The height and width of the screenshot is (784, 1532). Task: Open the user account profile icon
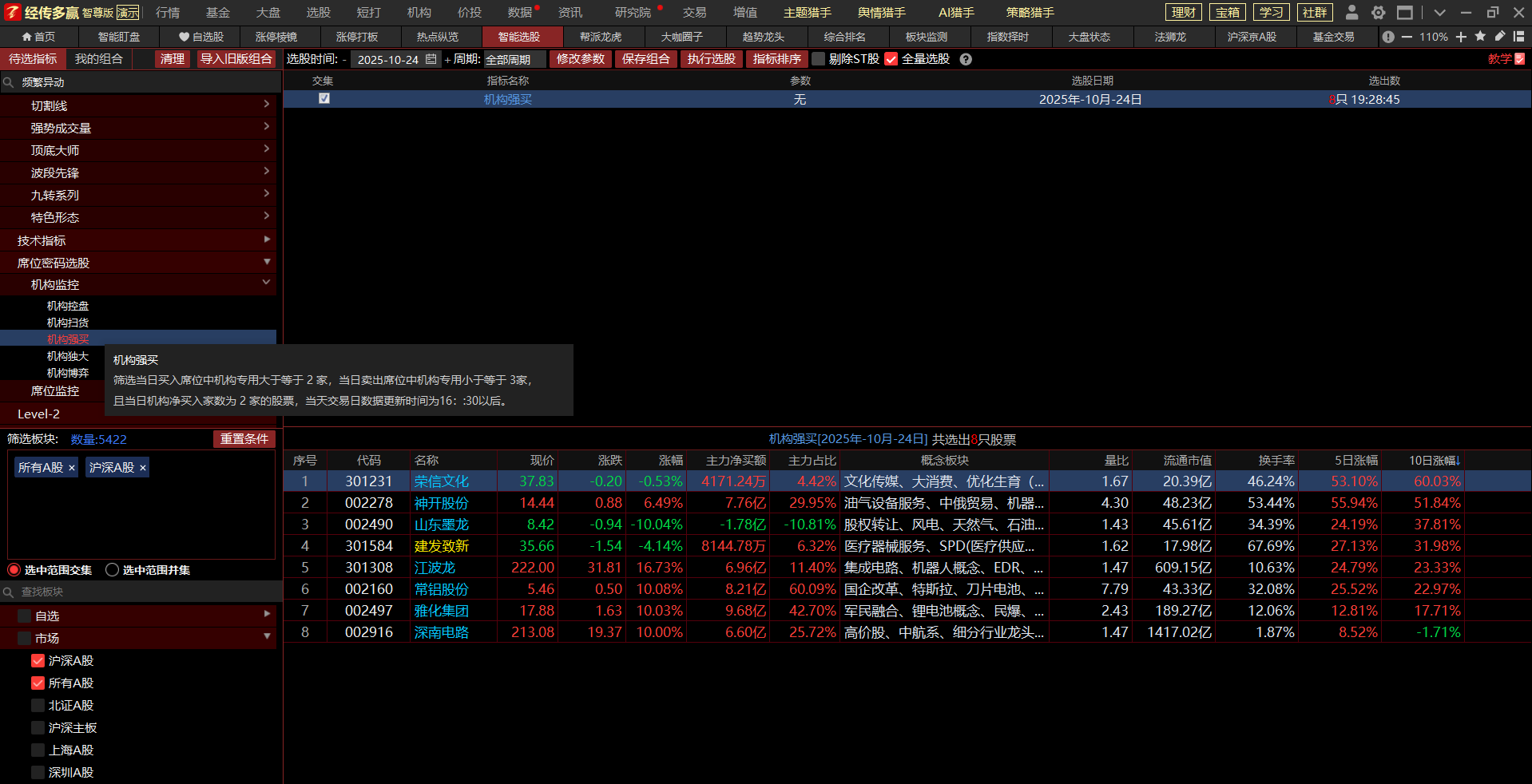pos(1351,13)
